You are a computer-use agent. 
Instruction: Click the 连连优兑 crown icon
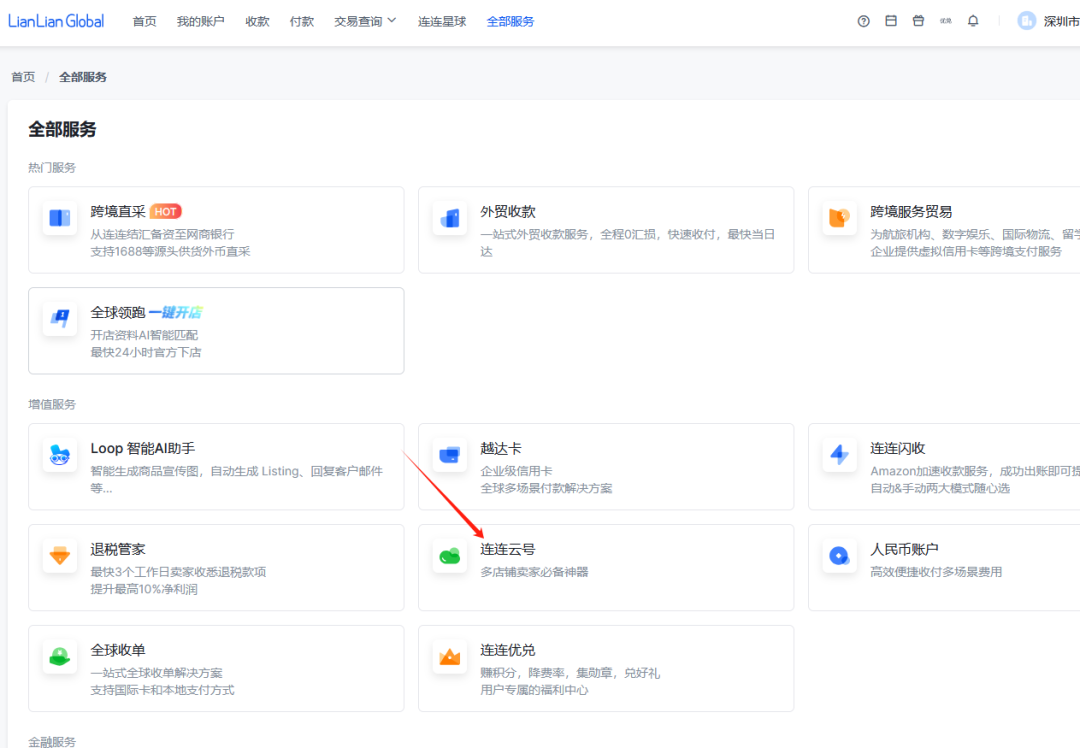click(450, 657)
